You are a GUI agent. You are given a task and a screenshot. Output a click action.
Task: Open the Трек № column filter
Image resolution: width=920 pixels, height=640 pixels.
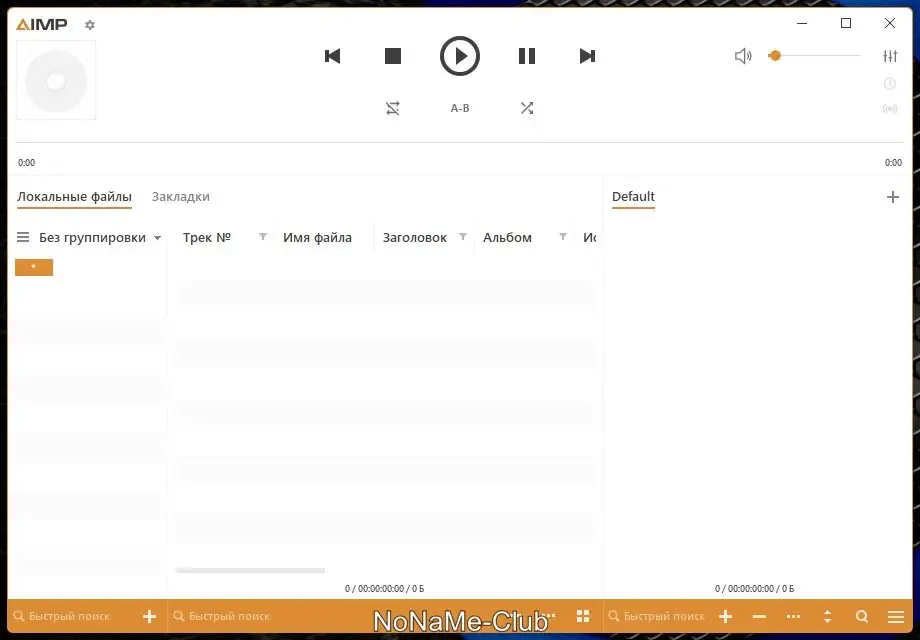click(x=263, y=237)
